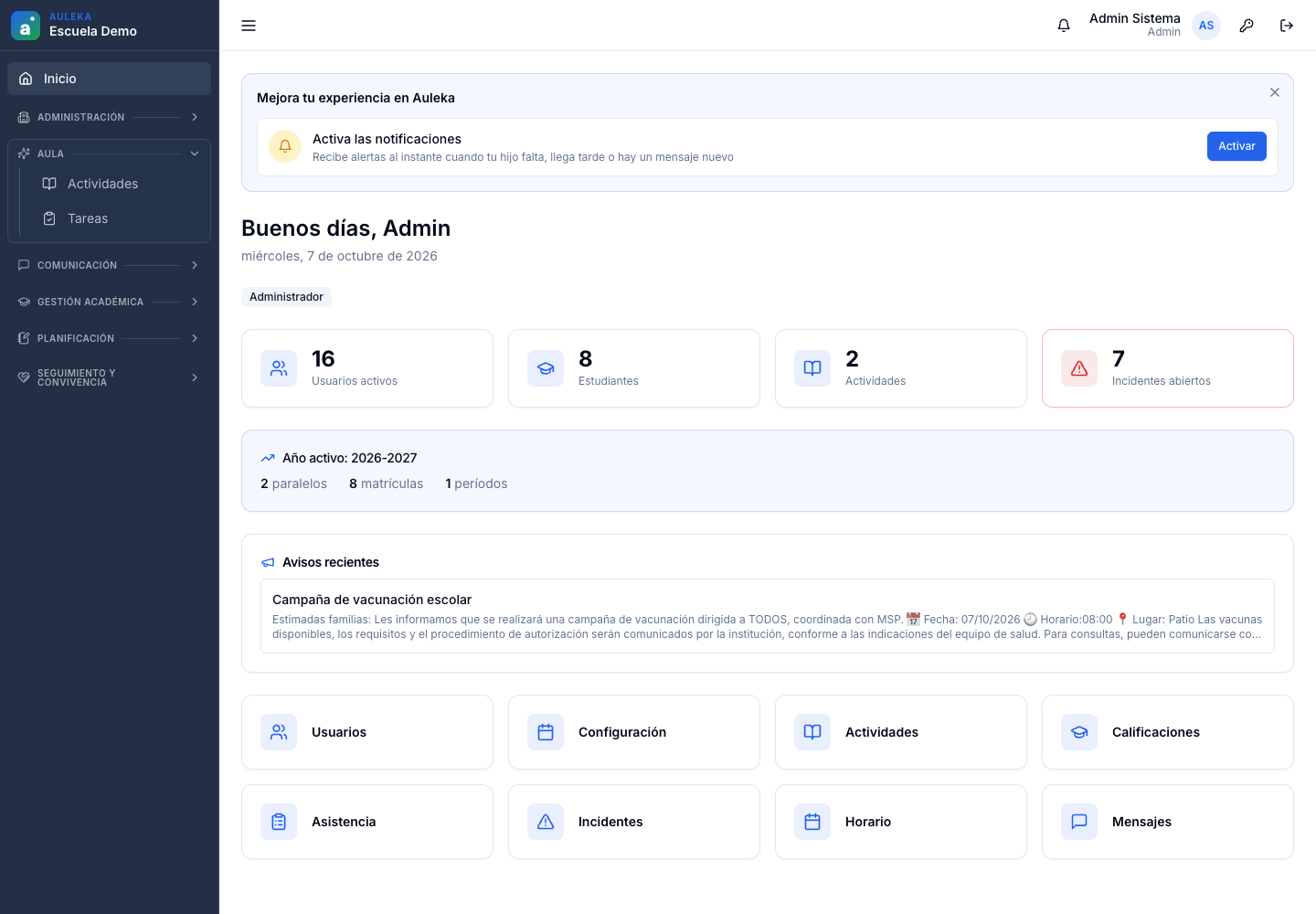This screenshot has width=1316, height=914.
Task: Click the Calificaciones cap icon
Action: 1079,732
